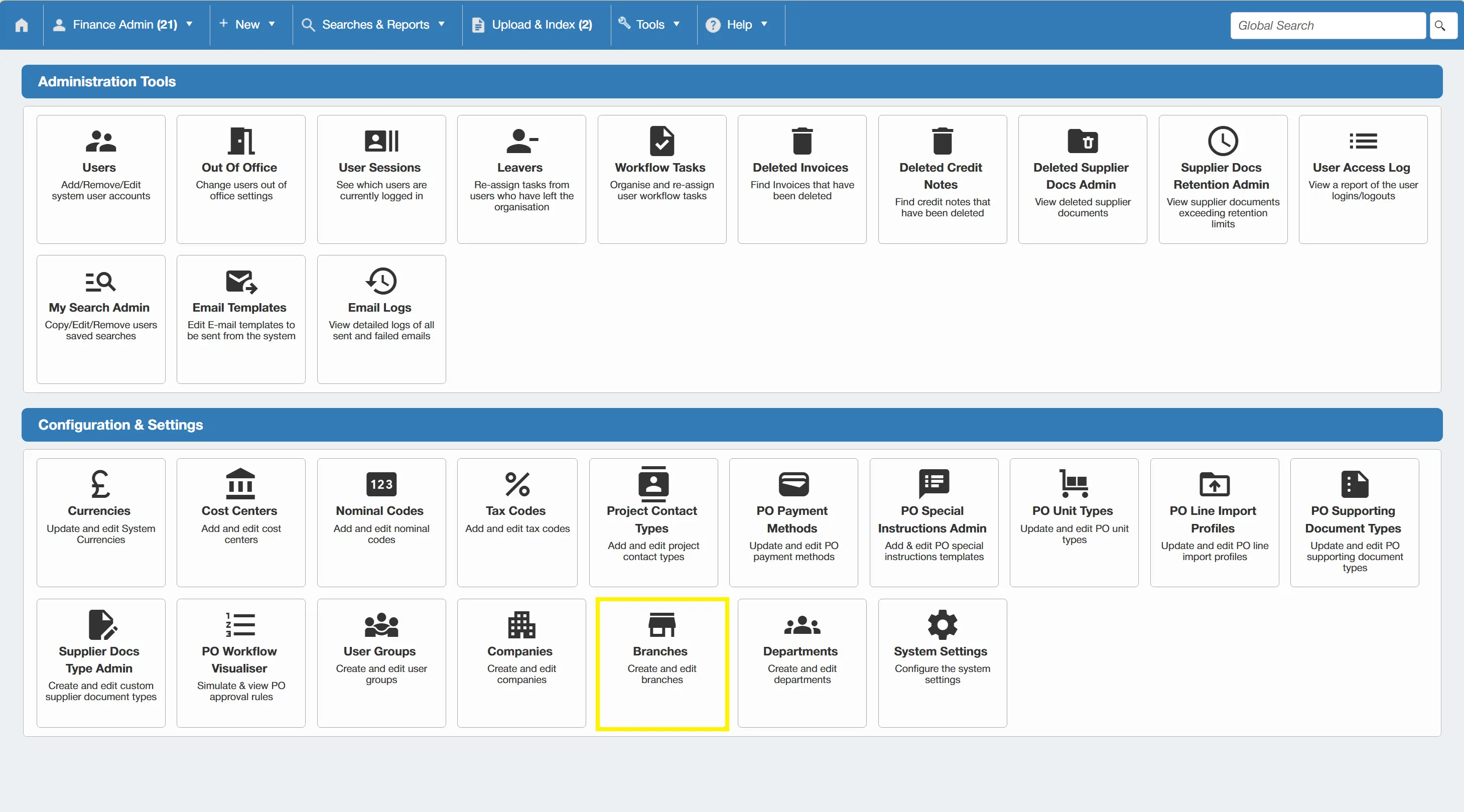The image size is (1464, 812).
Task: Open the Deleted Invoices trash icon
Action: (802, 141)
